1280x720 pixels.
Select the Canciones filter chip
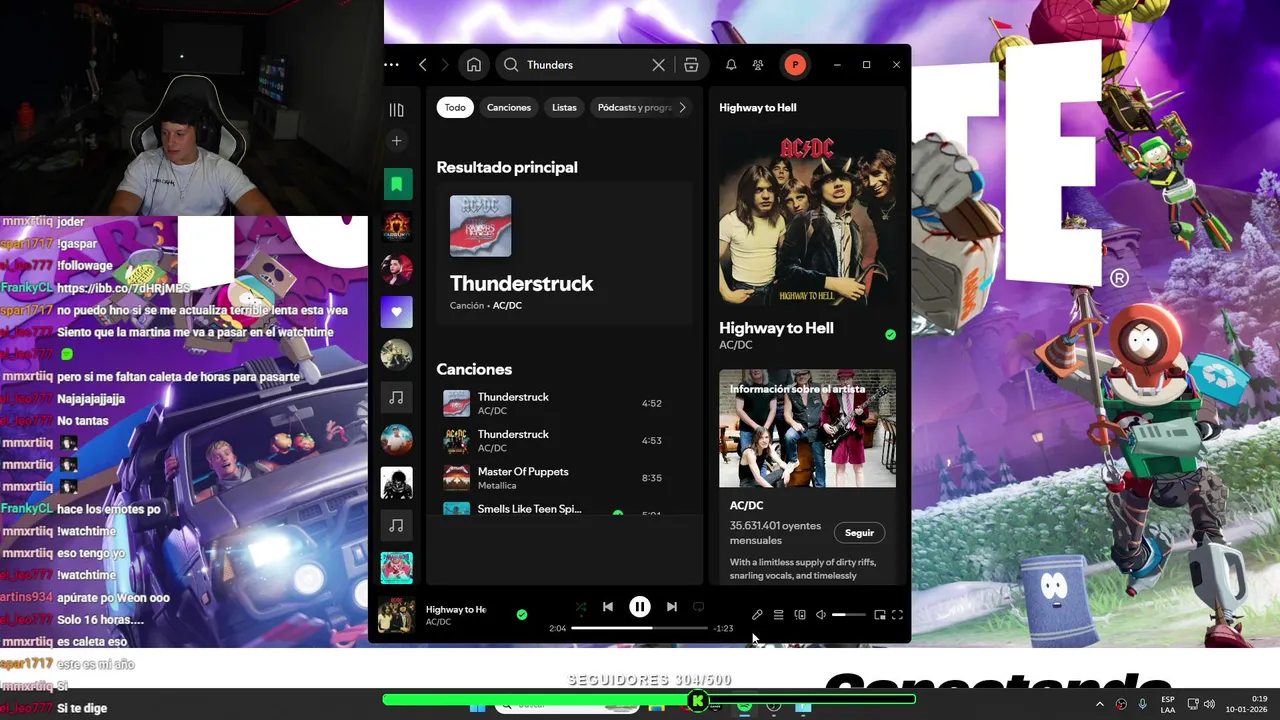pos(509,108)
